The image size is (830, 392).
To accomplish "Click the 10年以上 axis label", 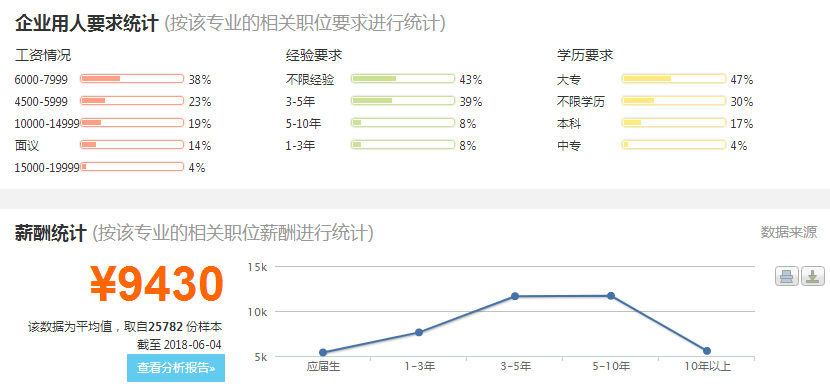I will [707, 367].
